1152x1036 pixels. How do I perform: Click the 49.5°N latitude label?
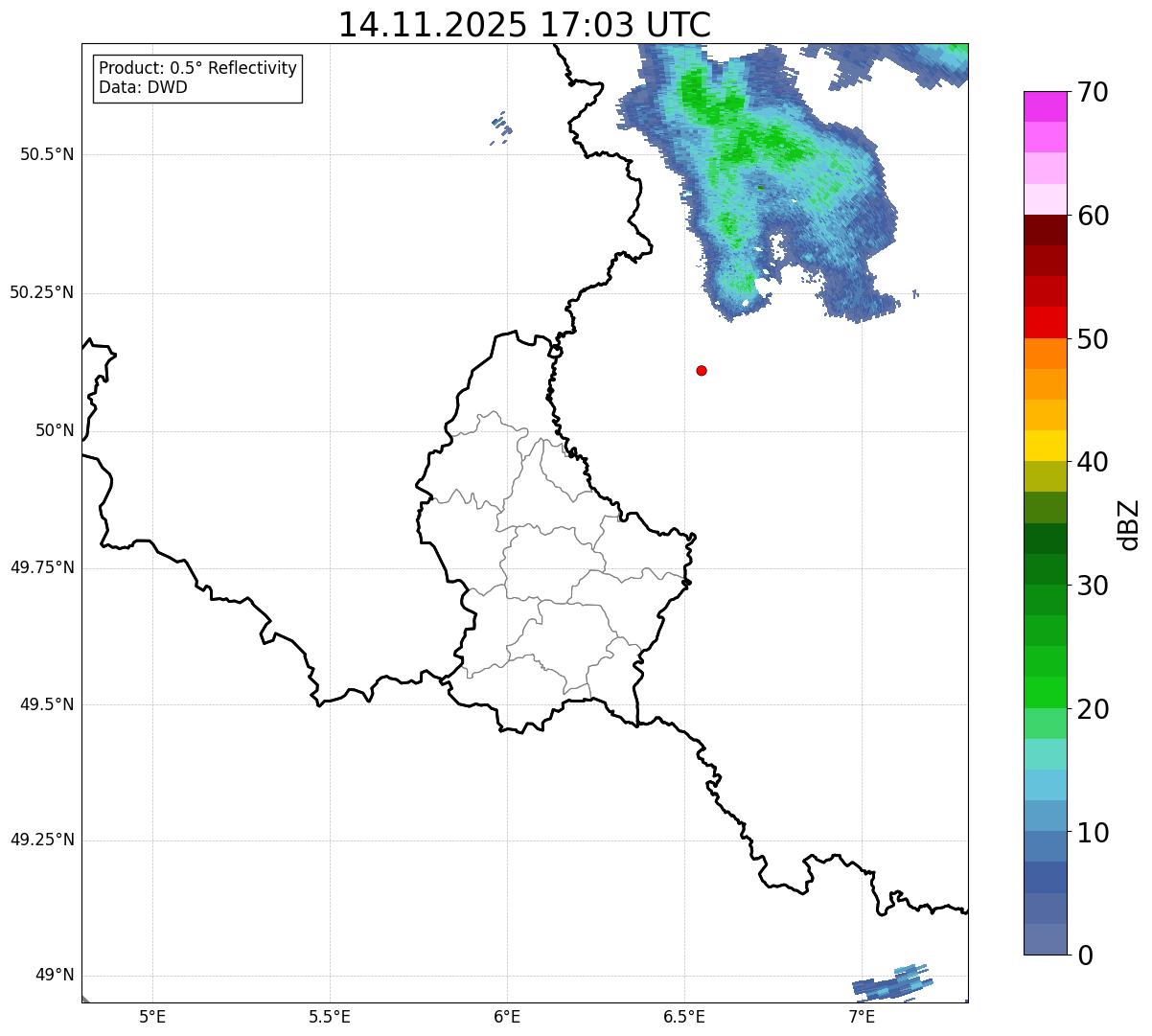[47, 704]
